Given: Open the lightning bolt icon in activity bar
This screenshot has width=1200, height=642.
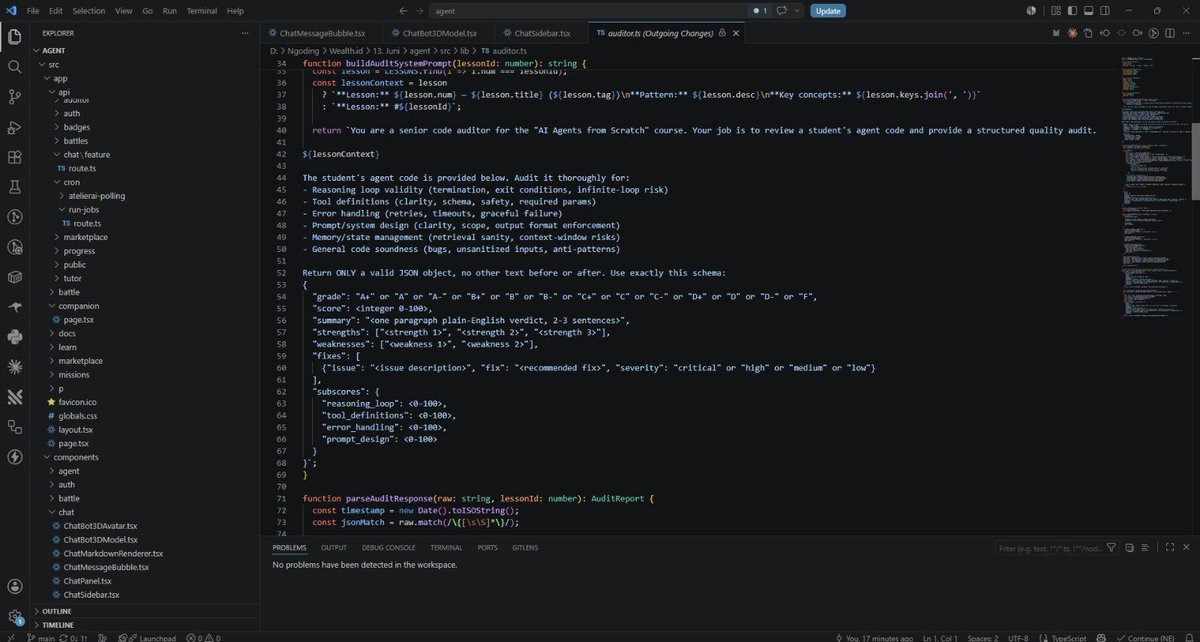Looking at the screenshot, I should pos(15,457).
